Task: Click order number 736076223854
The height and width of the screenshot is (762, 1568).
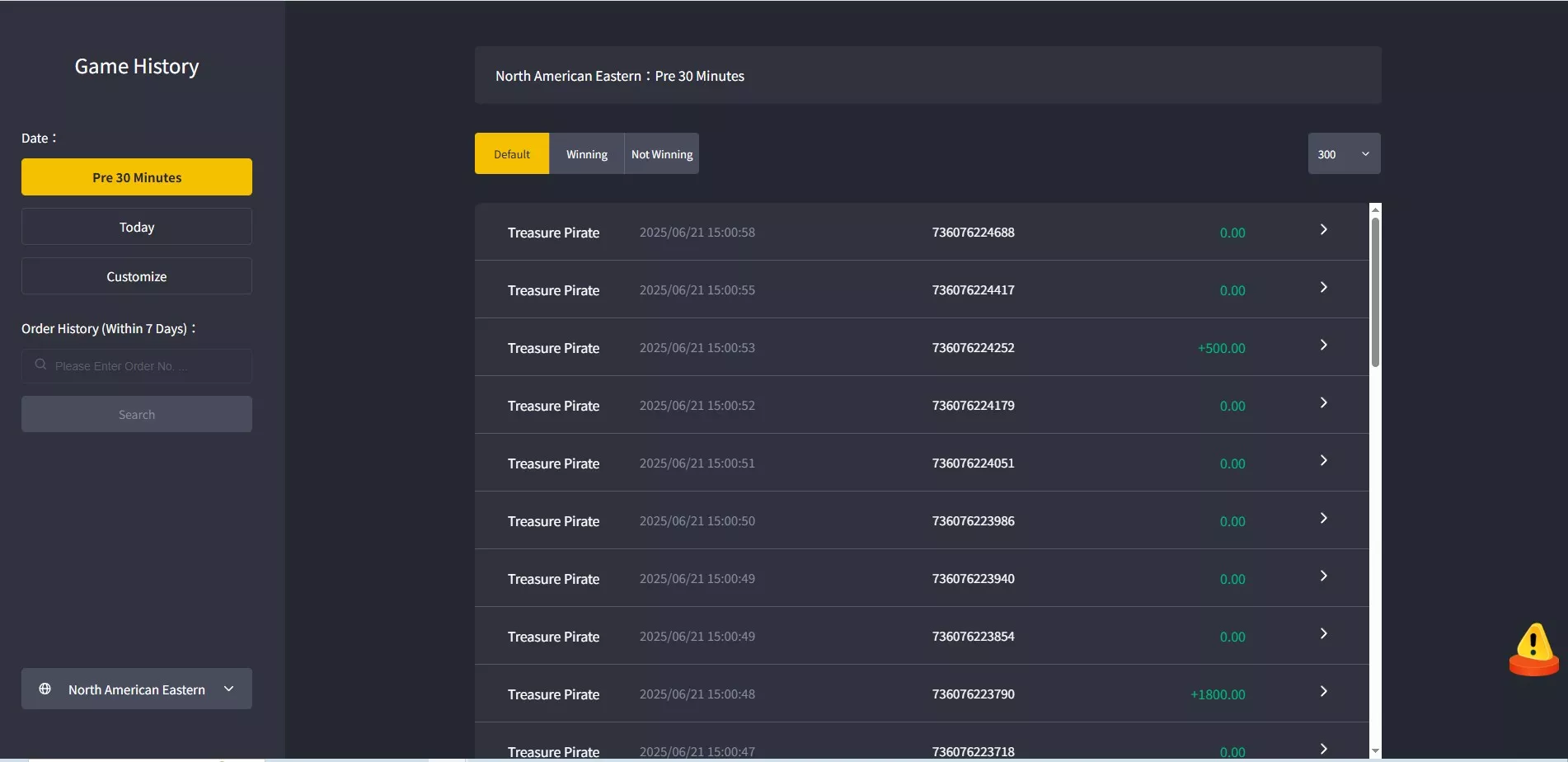Action: point(974,637)
